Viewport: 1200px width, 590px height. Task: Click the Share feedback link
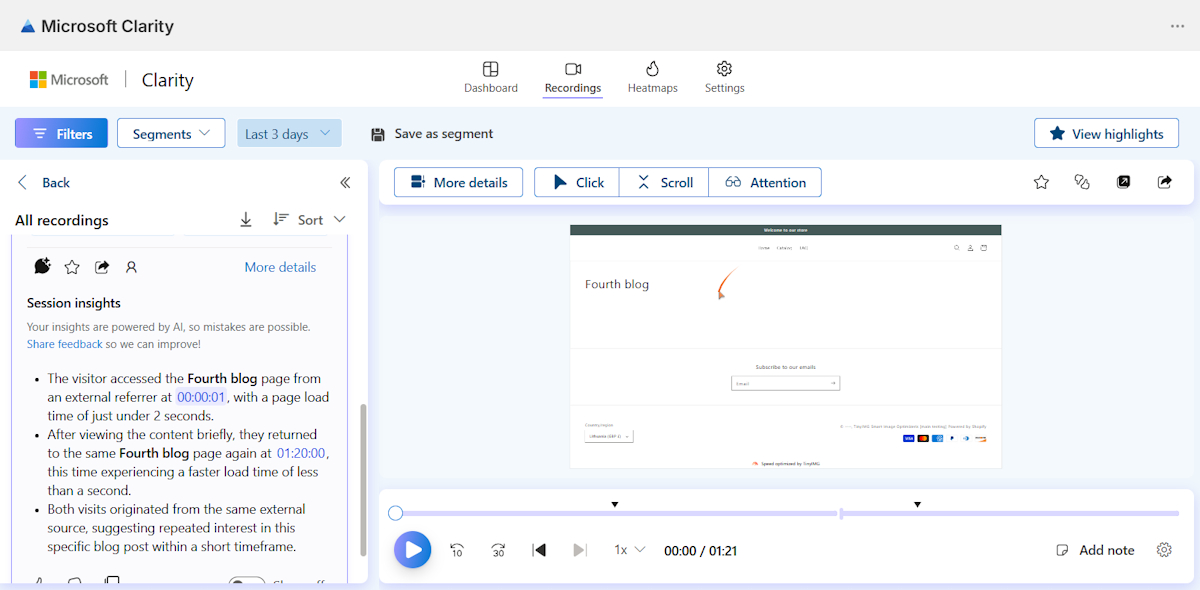point(64,343)
